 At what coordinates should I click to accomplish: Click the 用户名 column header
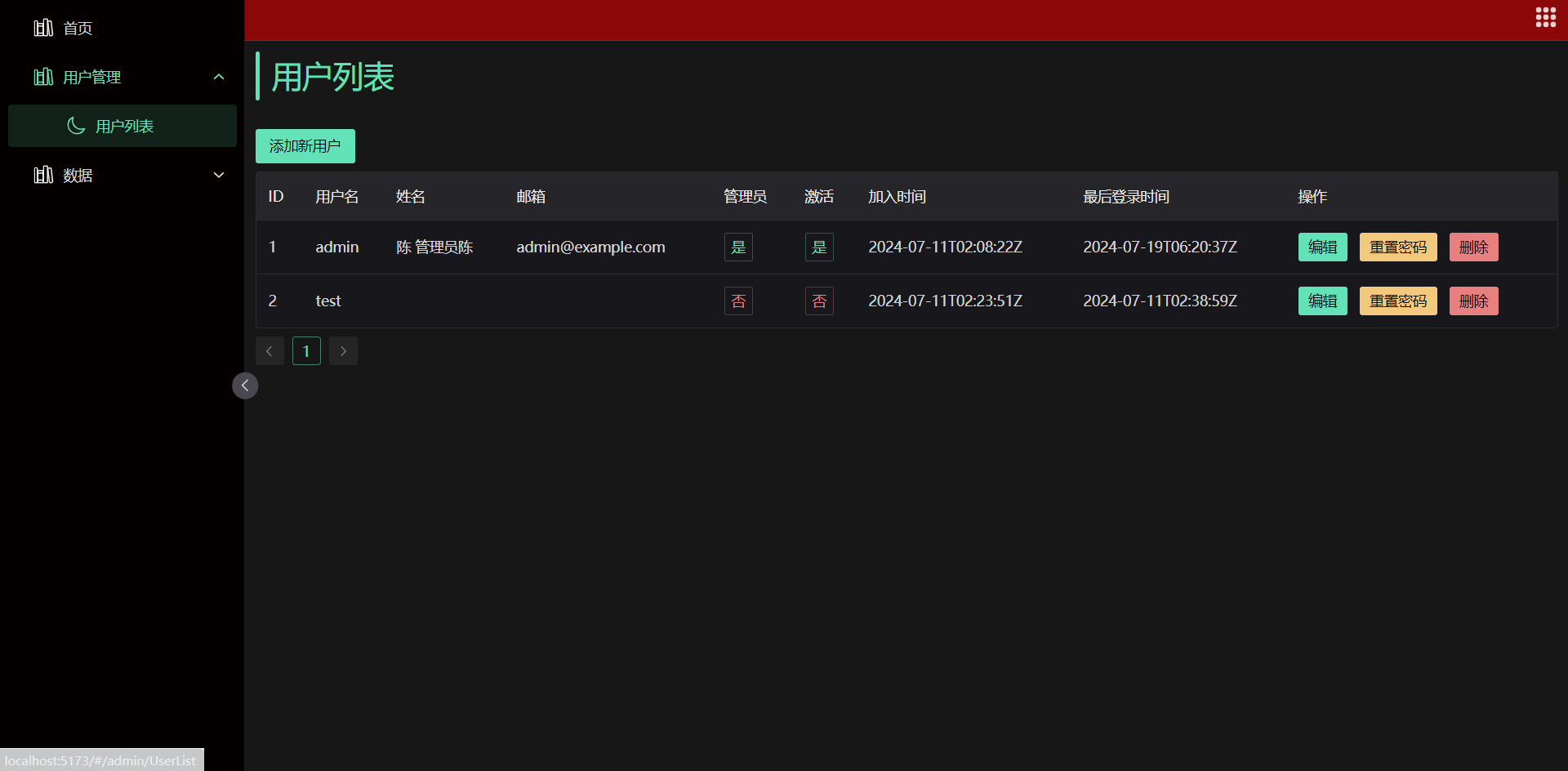337,196
